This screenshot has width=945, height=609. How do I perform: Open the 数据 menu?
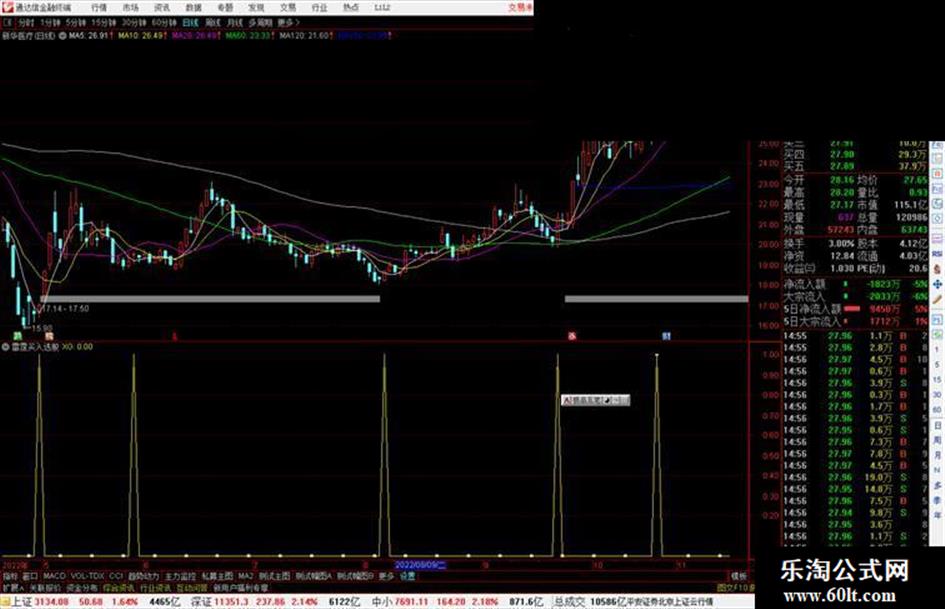point(193,8)
